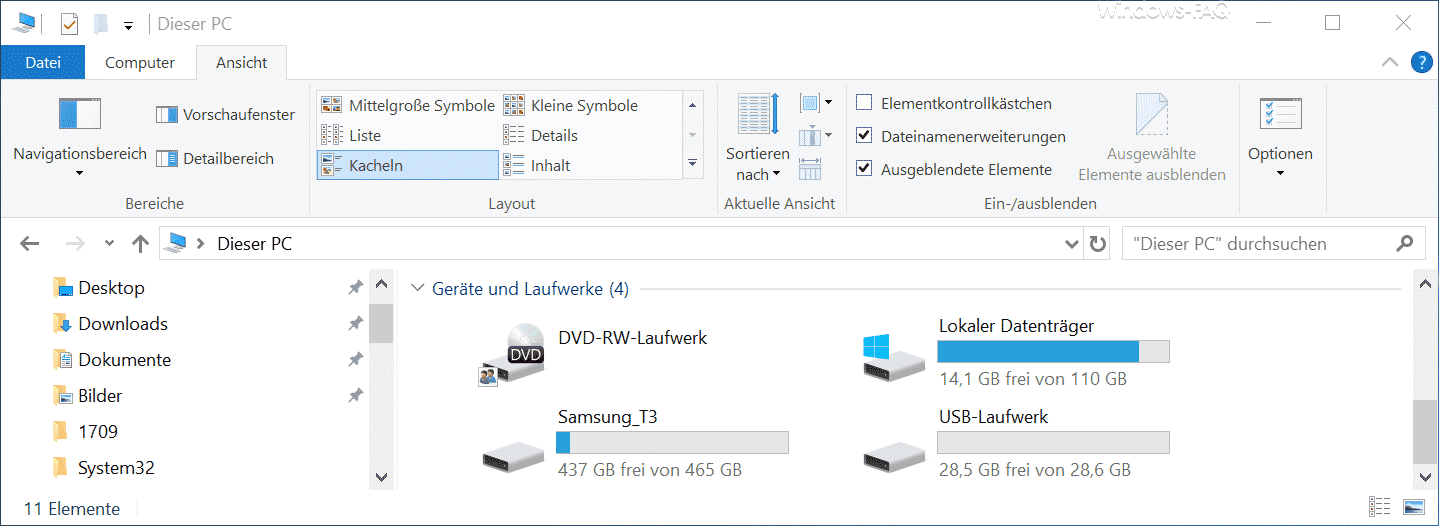The width and height of the screenshot is (1439, 526).
Task: Uncheck Dateinamenerweiterungen checkbox
Action: (x=864, y=136)
